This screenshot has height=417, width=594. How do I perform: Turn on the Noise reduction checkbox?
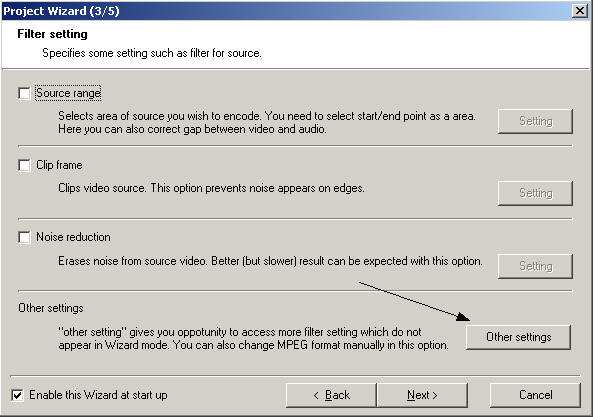[24, 237]
